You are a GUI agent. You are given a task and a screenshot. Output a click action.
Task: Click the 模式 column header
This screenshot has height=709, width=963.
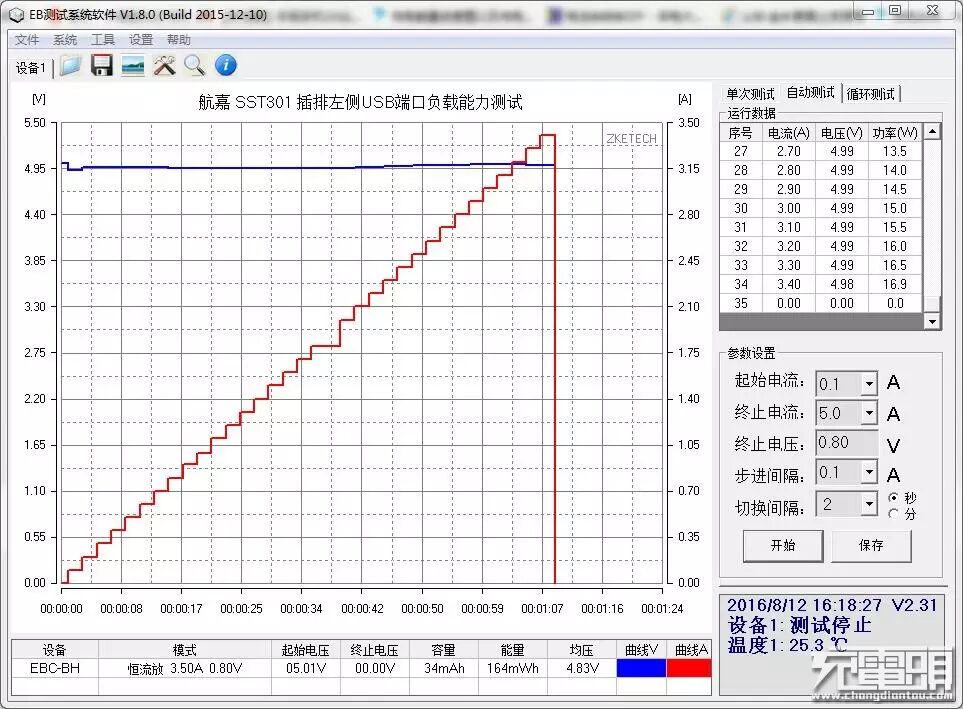coord(184,650)
